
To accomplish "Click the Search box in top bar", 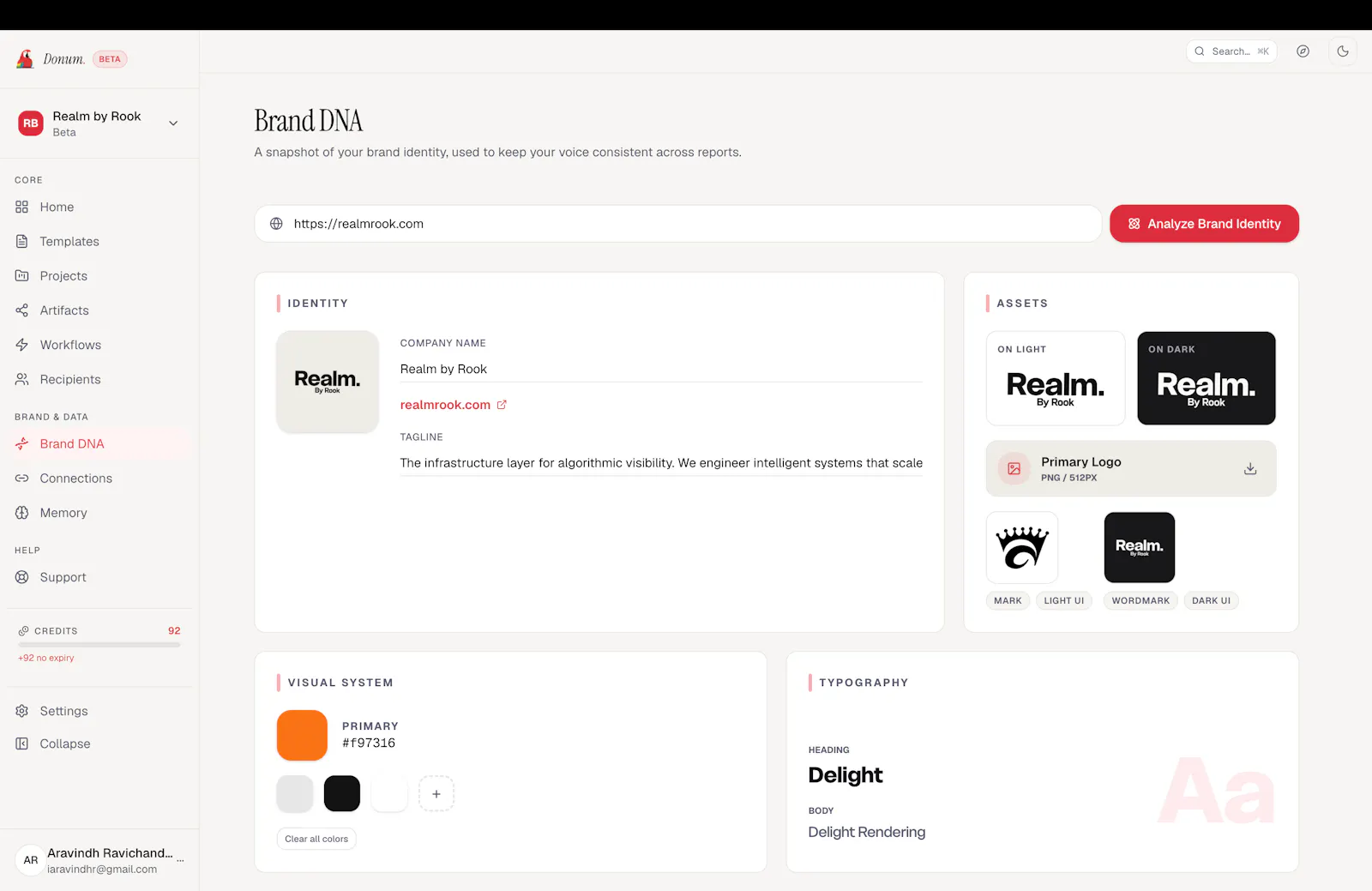I will (1231, 51).
